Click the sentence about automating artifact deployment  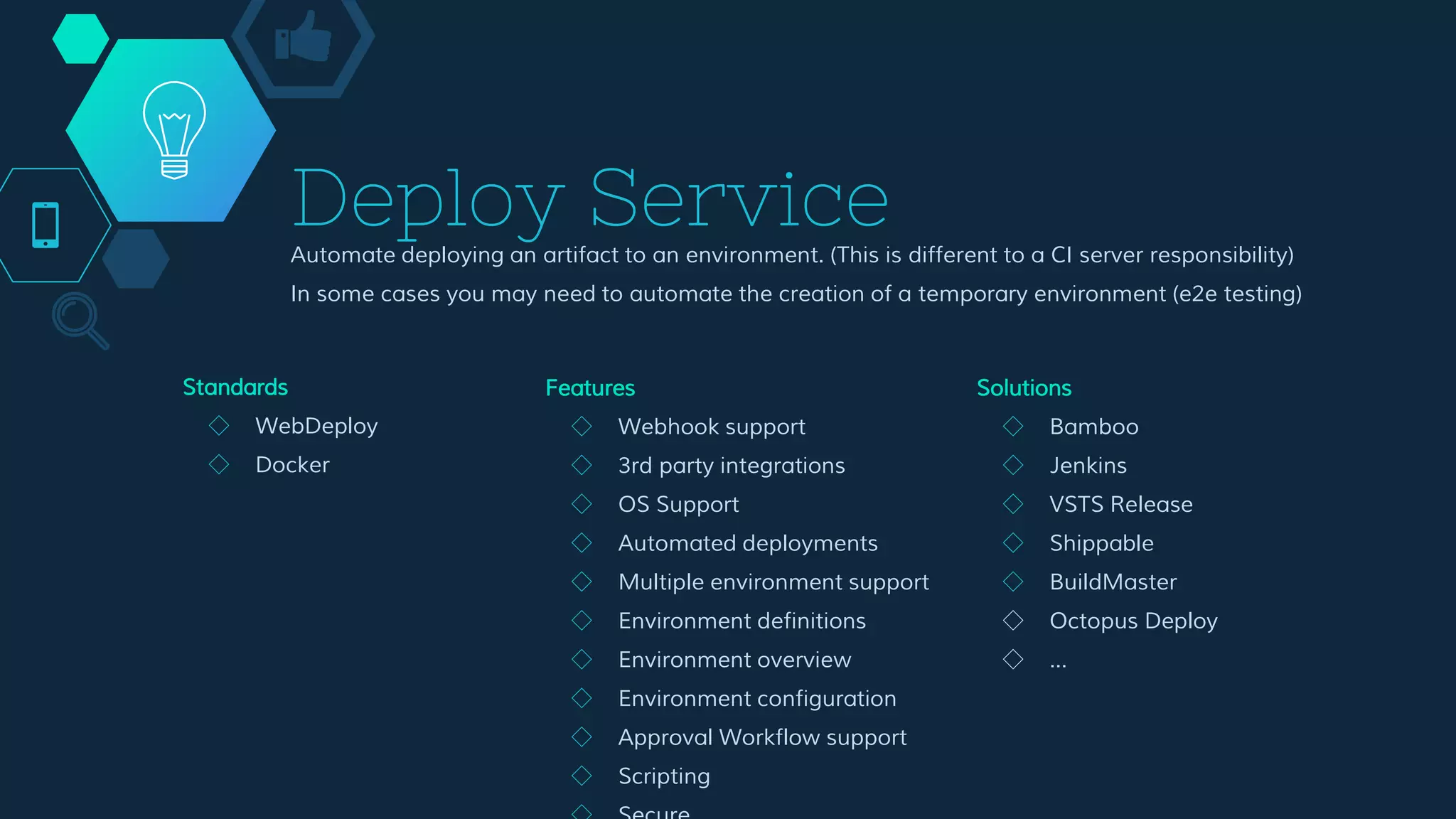(792, 255)
